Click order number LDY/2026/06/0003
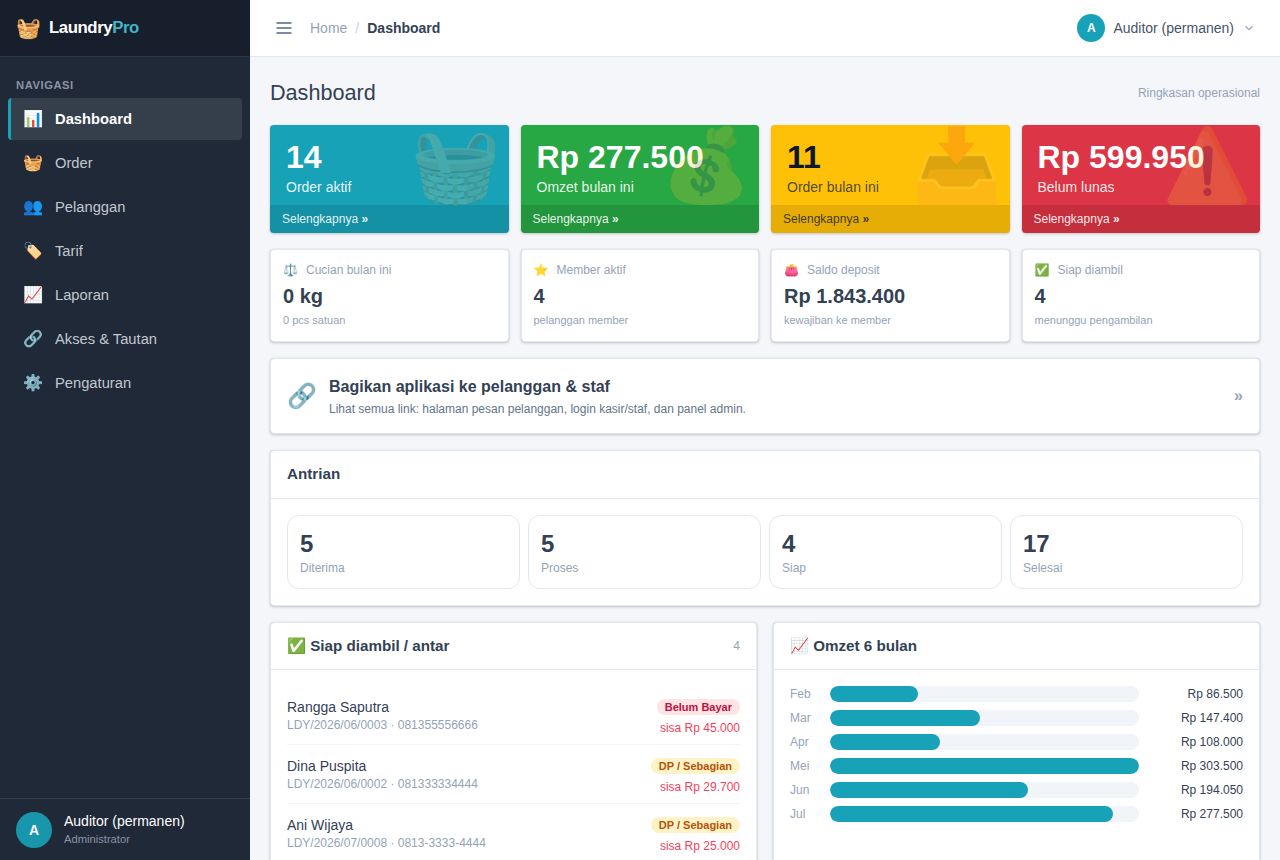Viewport: 1280px width, 860px height. (337, 725)
